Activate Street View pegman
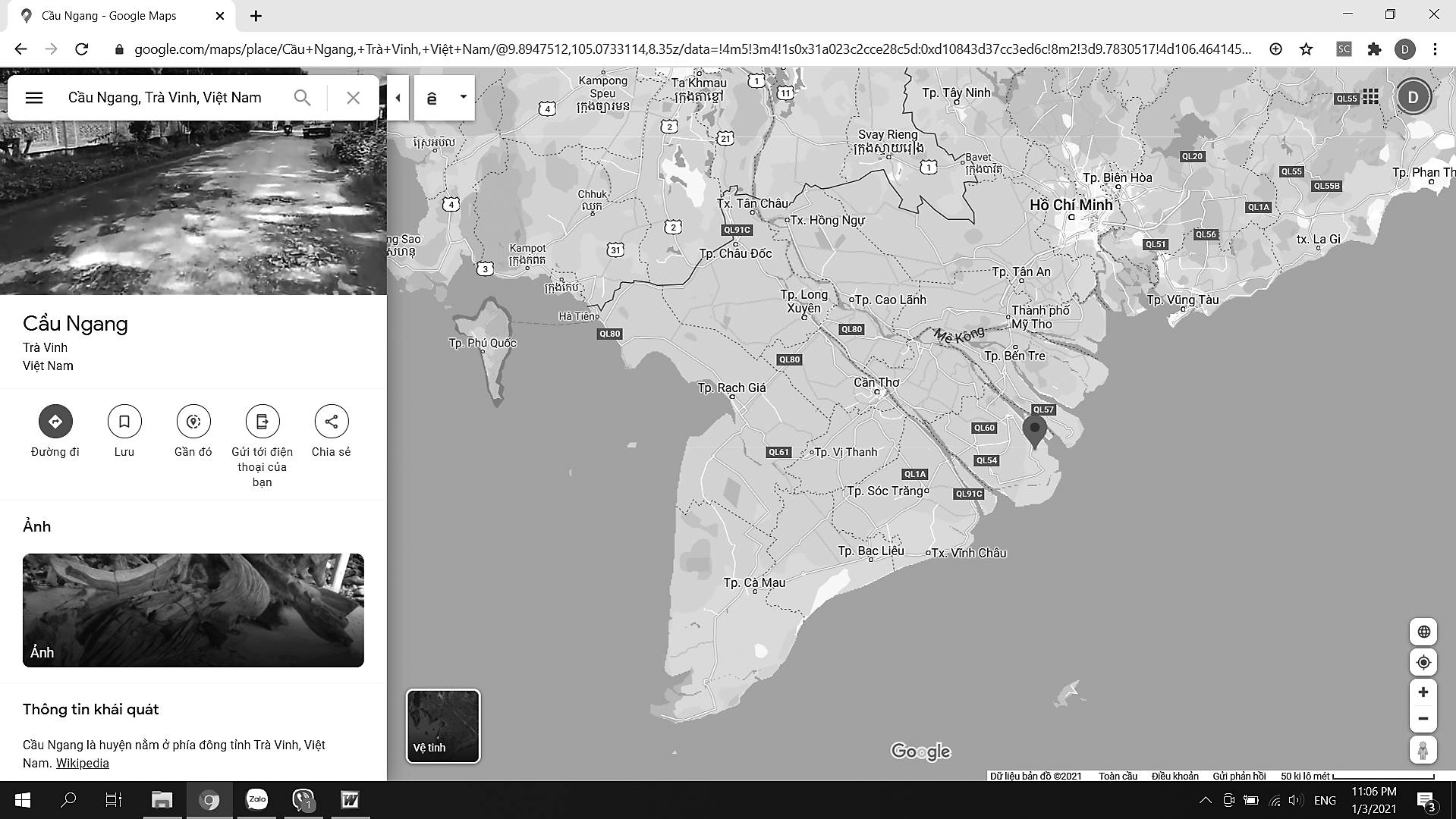The height and width of the screenshot is (819, 1456). pos(1423,750)
